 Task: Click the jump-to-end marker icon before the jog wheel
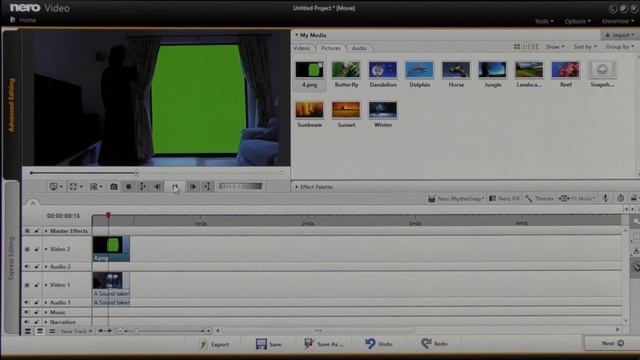click(208, 187)
